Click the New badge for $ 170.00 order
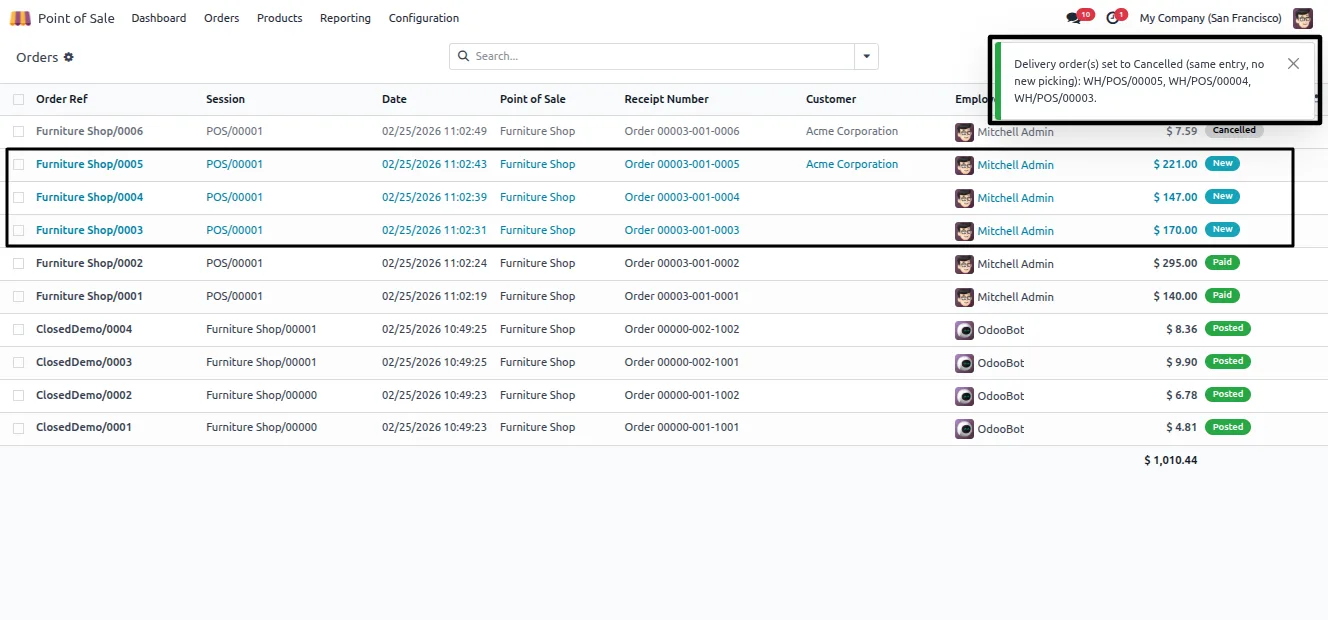Image resolution: width=1328 pixels, height=620 pixels. click(x=1222, y=229)
